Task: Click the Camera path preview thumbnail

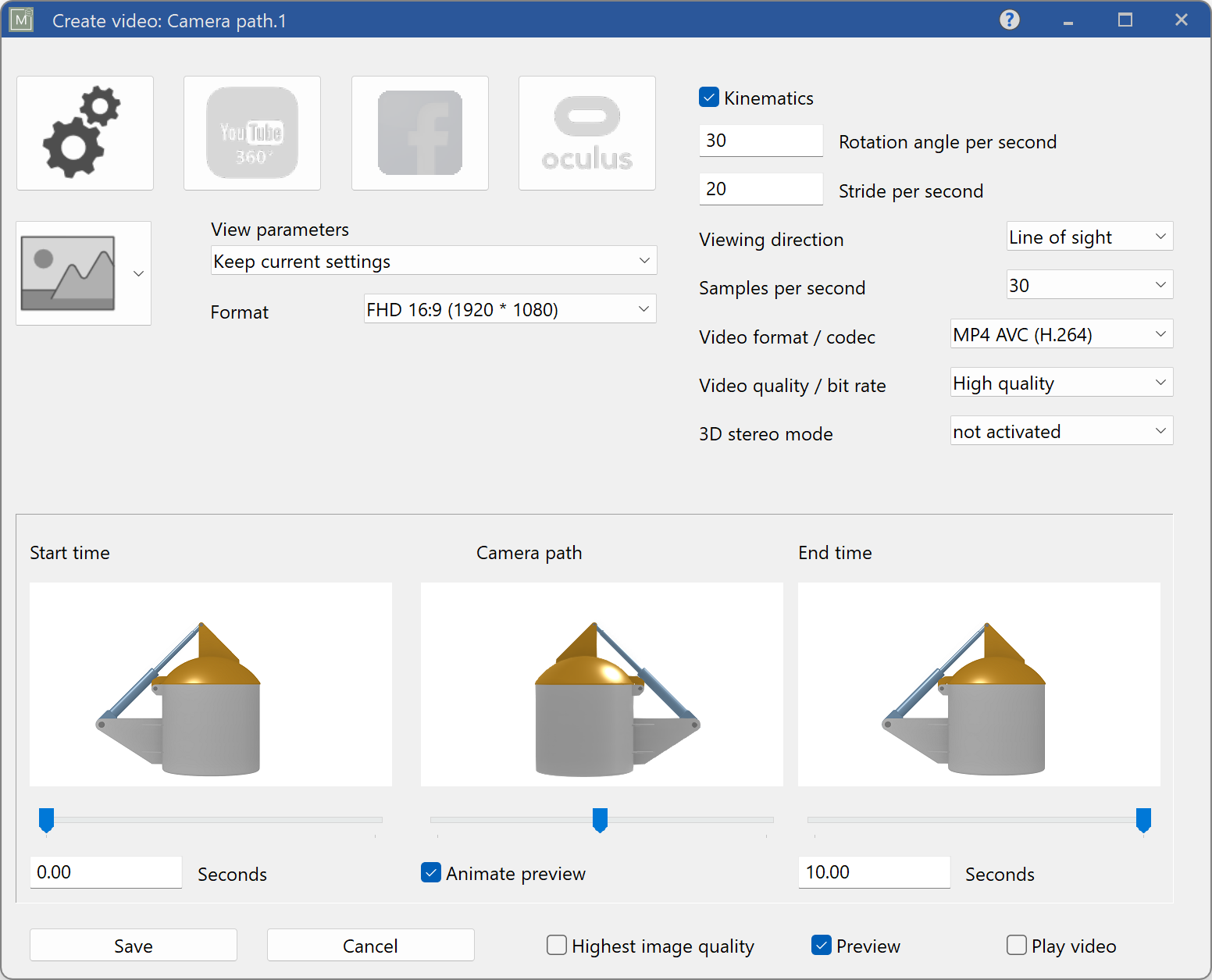Action: click(x=601, y=684)
